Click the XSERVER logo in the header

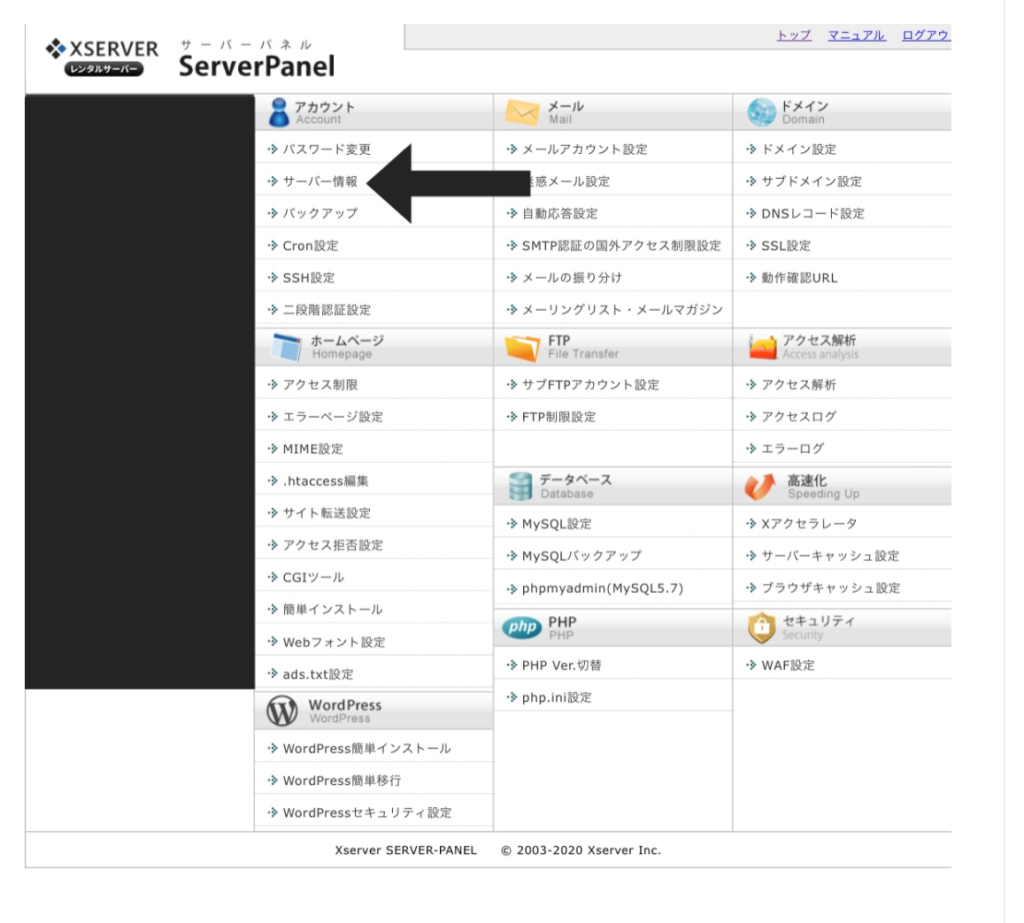pyautogui.click(x=102, y=57)
